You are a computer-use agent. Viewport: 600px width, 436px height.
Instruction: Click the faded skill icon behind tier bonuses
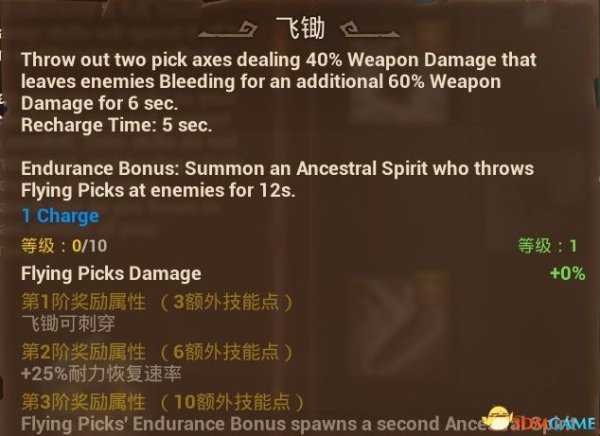[400, 322]
